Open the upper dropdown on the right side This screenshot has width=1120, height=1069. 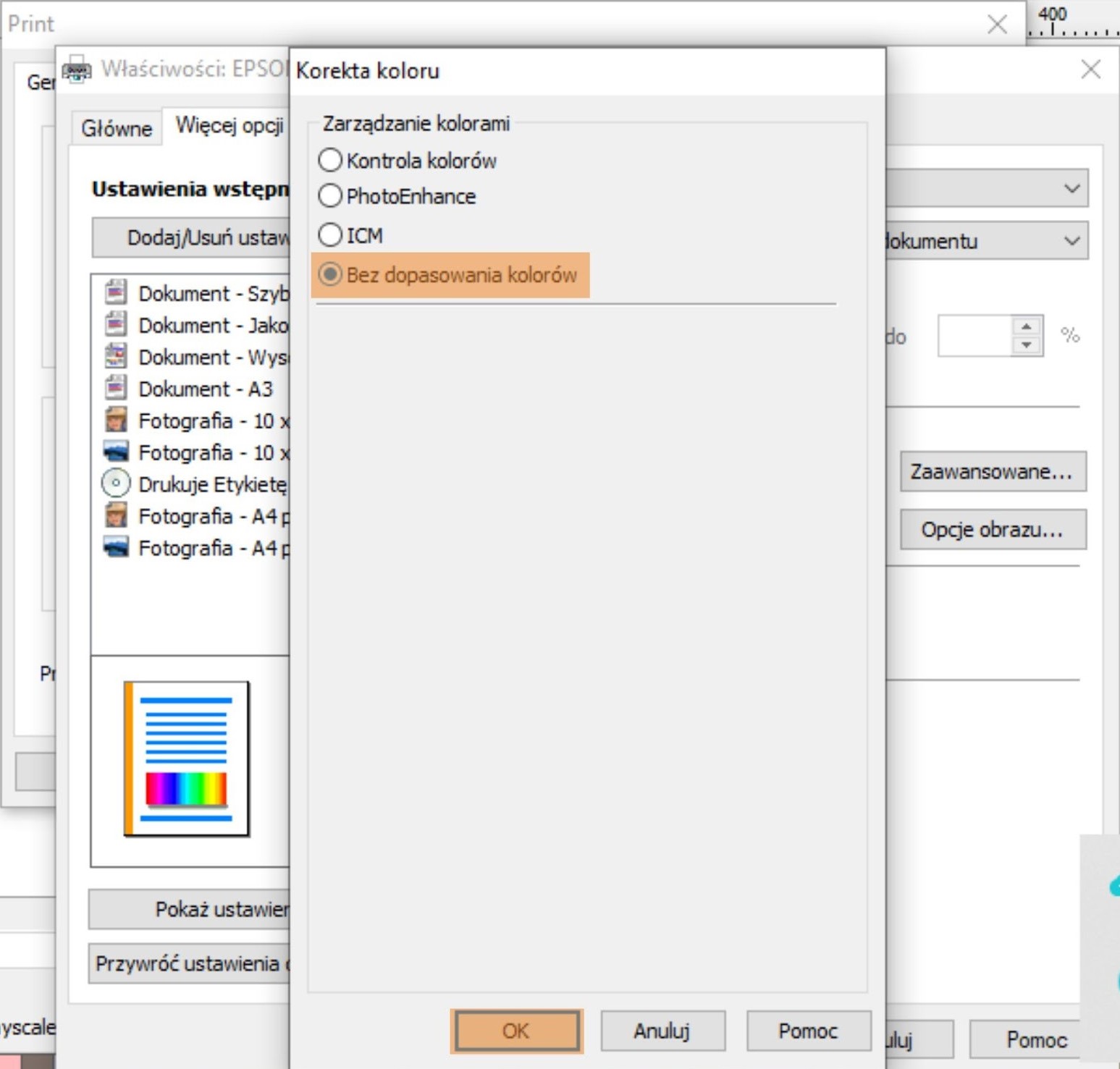point(1071,189)
